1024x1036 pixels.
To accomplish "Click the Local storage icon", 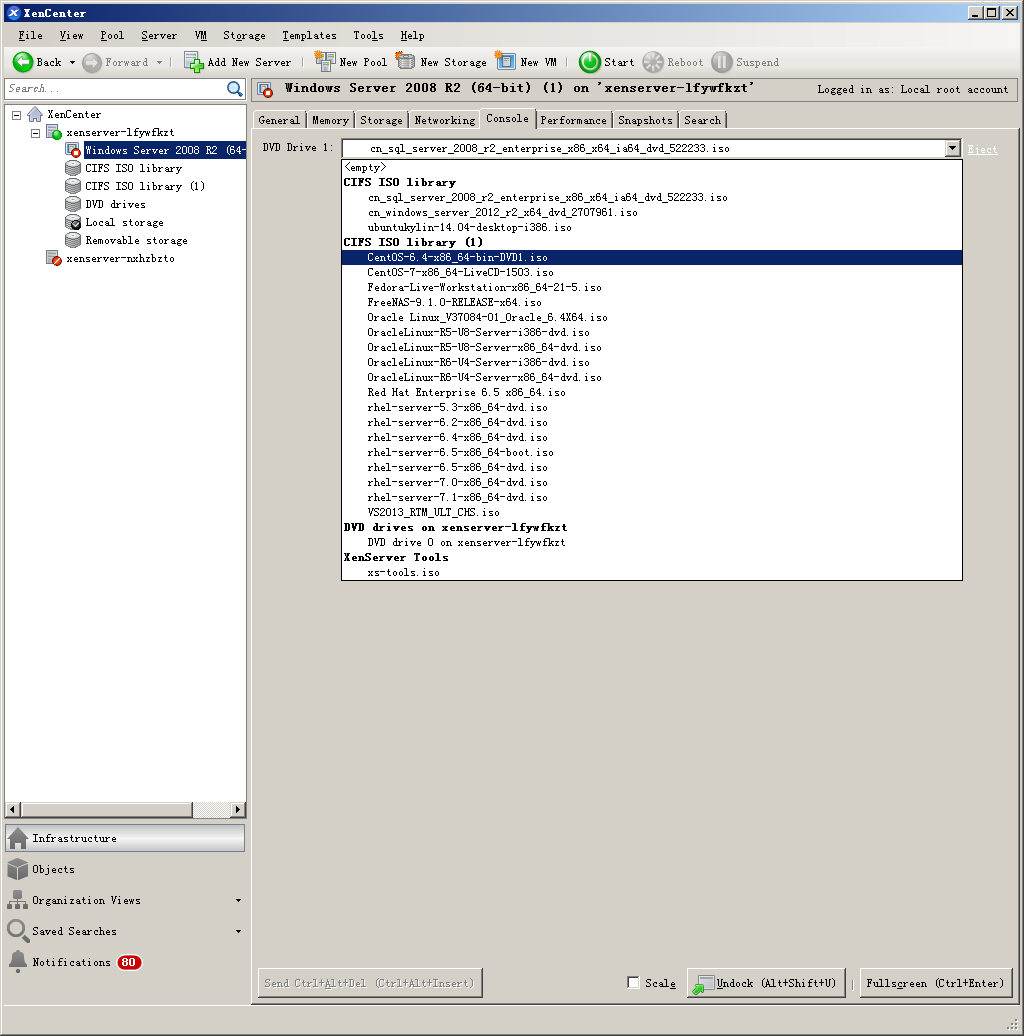I will point(73,223).
